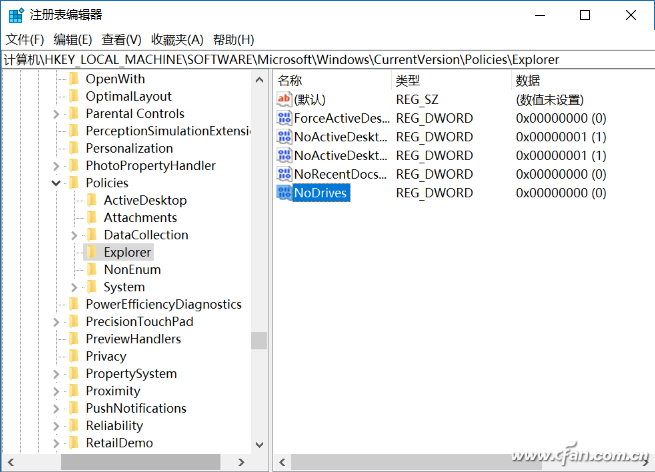The width and height of the screenshot is (655, 472).
Task: Select the Reliability key label
Action: click(x=114, y=426)
